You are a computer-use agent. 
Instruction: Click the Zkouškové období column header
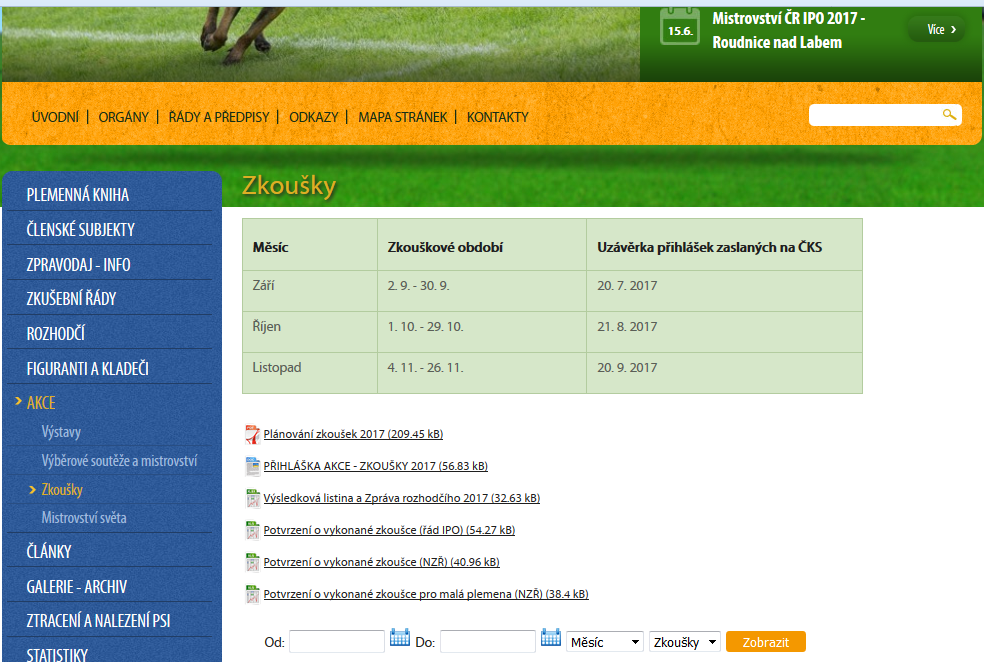point(482,245)
